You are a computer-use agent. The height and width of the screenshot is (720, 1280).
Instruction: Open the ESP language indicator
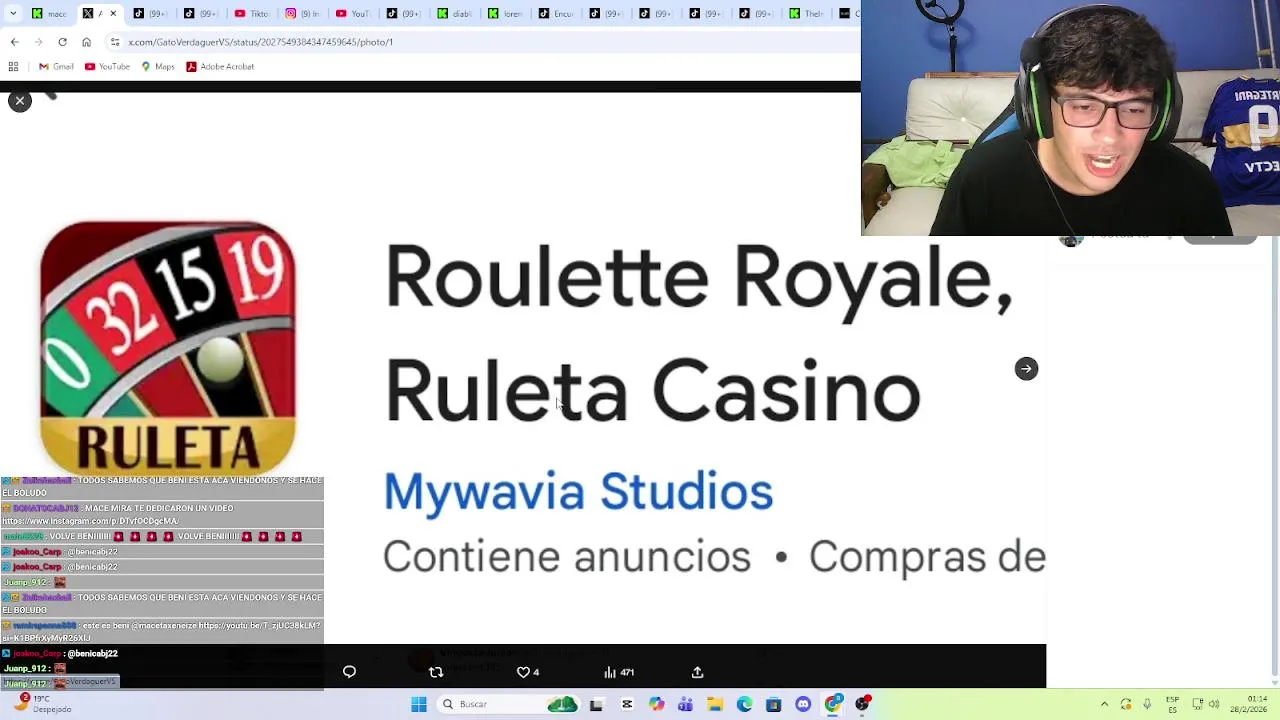pyautogui.click(x=1173, y=704)
